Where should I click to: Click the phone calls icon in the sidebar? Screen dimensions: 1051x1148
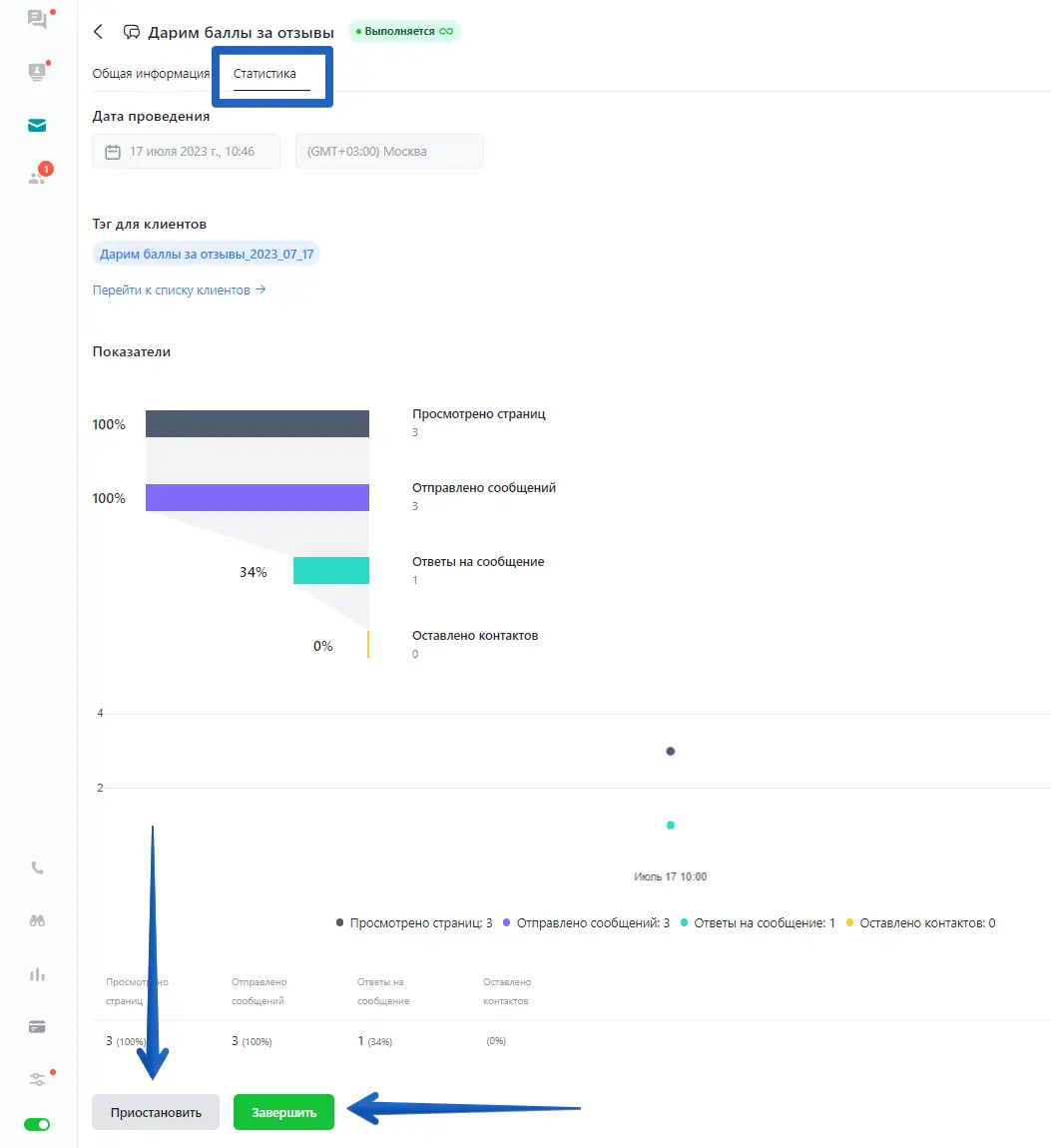click(37, 867)
